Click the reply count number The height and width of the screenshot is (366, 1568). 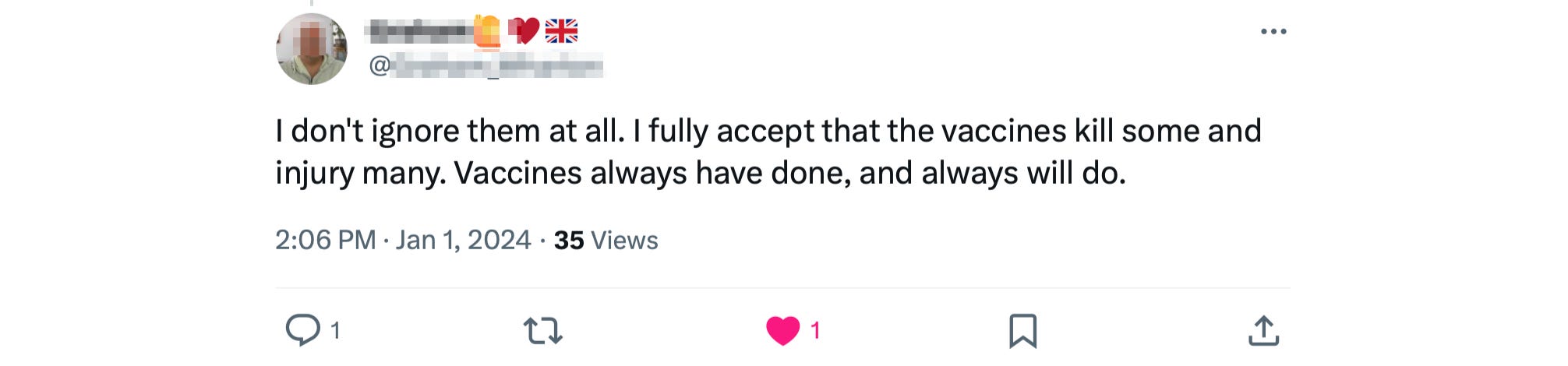[x=335, y=331]
